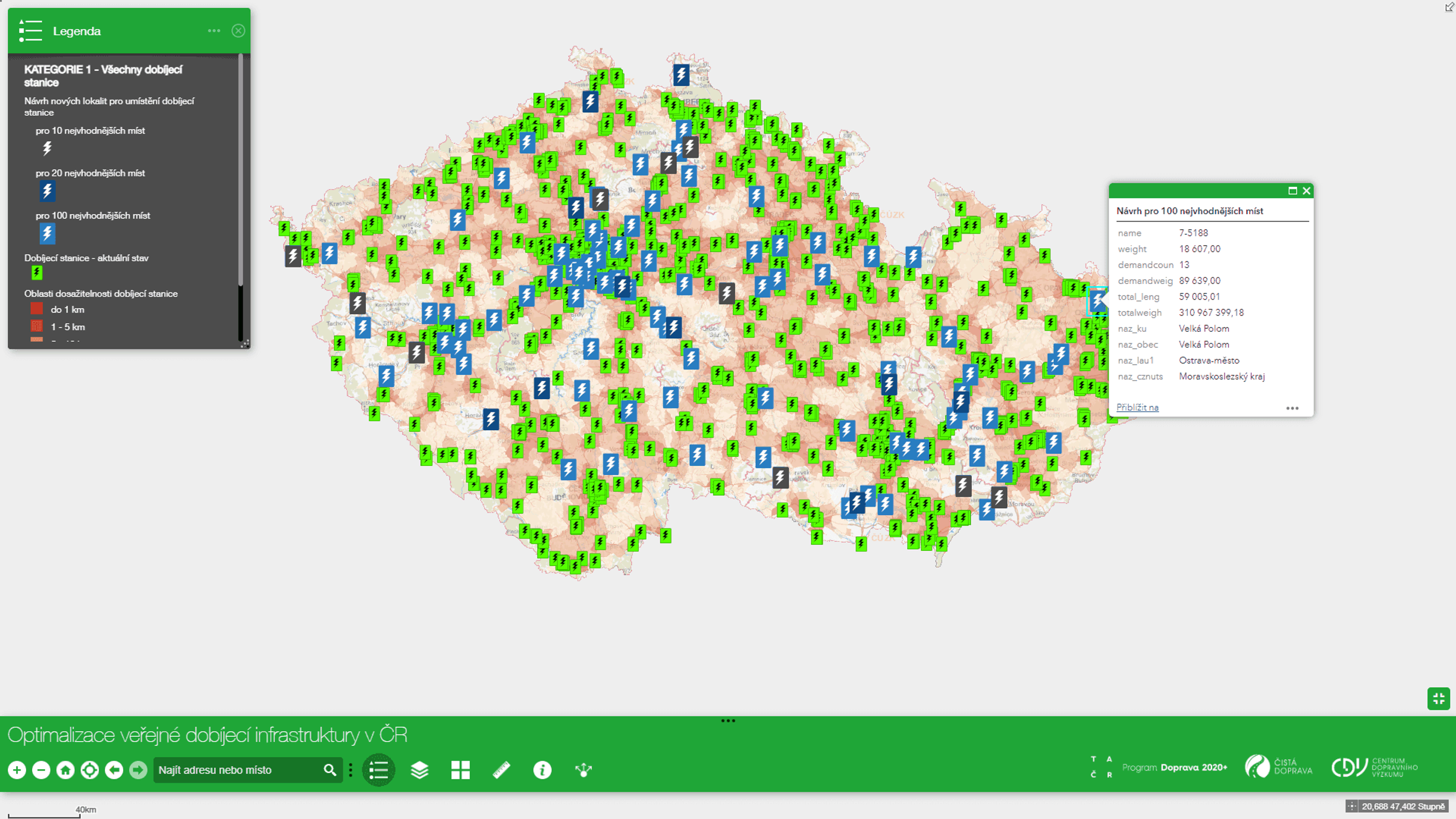Open the basemap gallery grid icon
The height and width of the screenshot is (819, 1456).
(460, 770)
